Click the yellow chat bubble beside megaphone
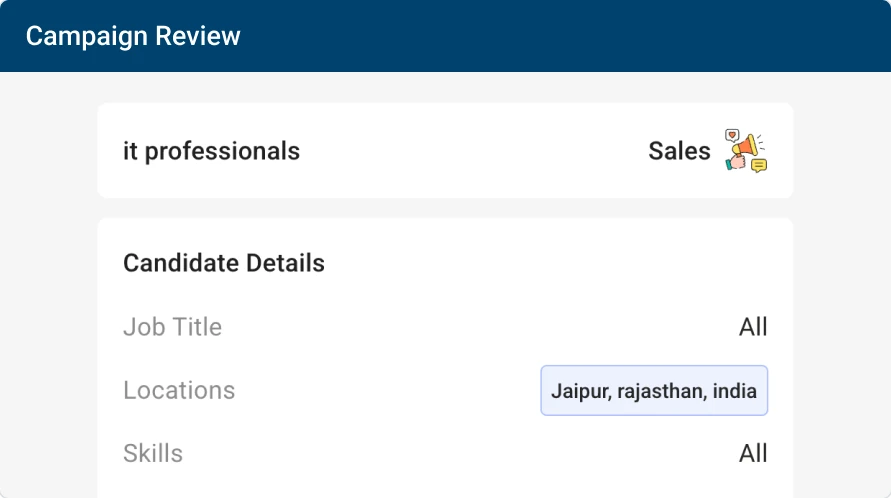The image size is (891, 498). pyautogui.click(x=759, y=165)
